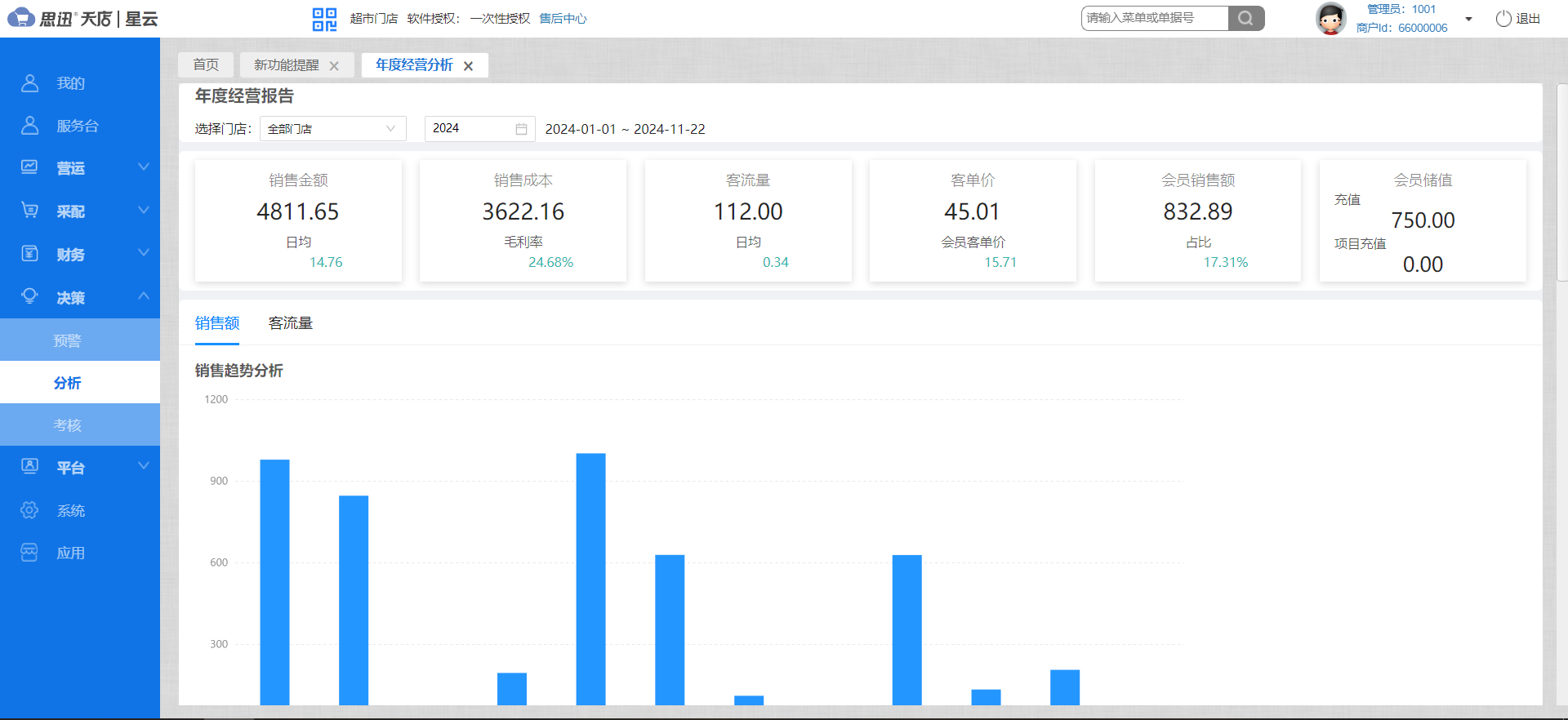1568x720 pixels.
Task: Open 服务台 in the sidebar
Action: [77, 126]
